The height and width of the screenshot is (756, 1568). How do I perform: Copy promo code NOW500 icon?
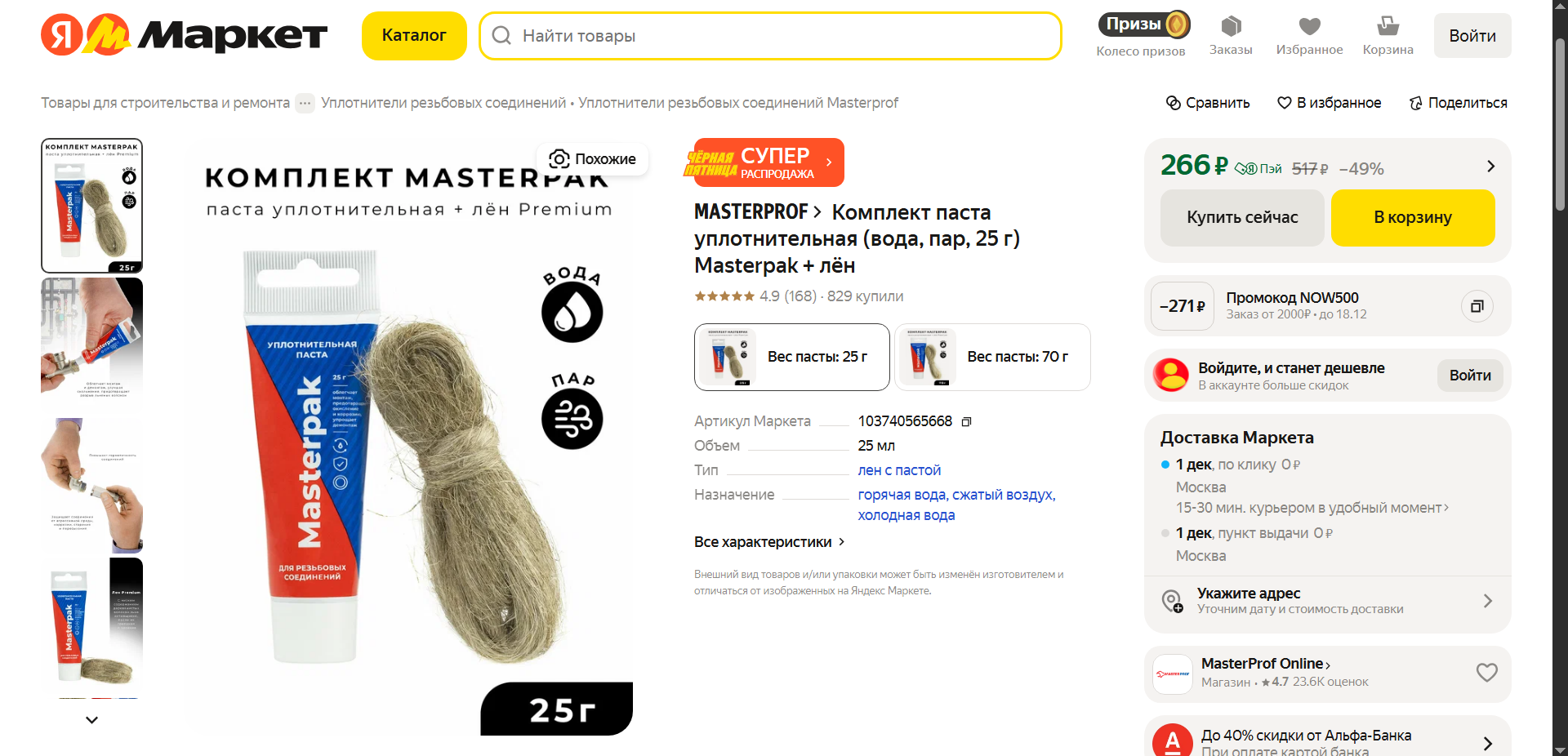pos(1477,306)
